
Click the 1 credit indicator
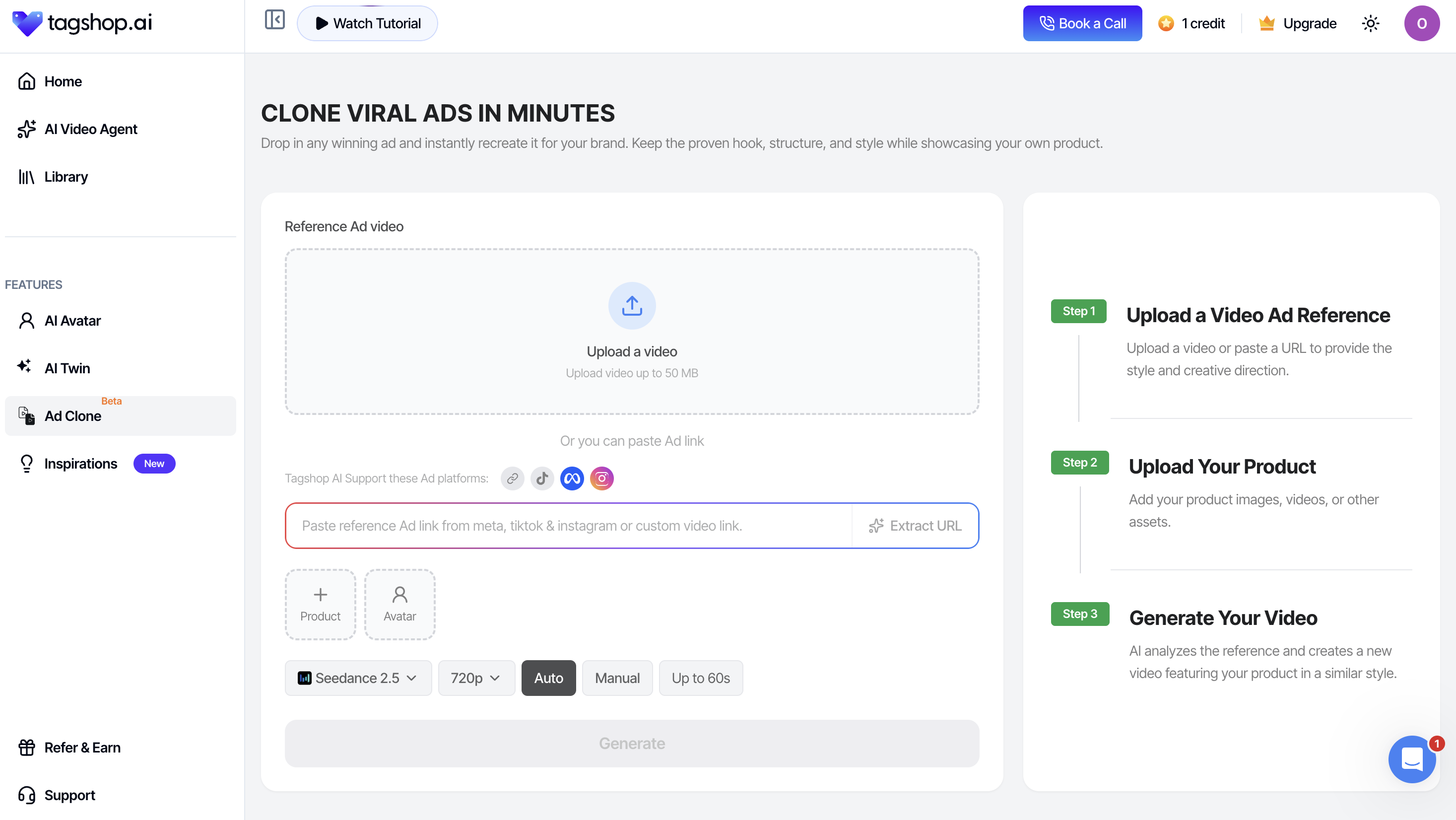(1191, 23)
